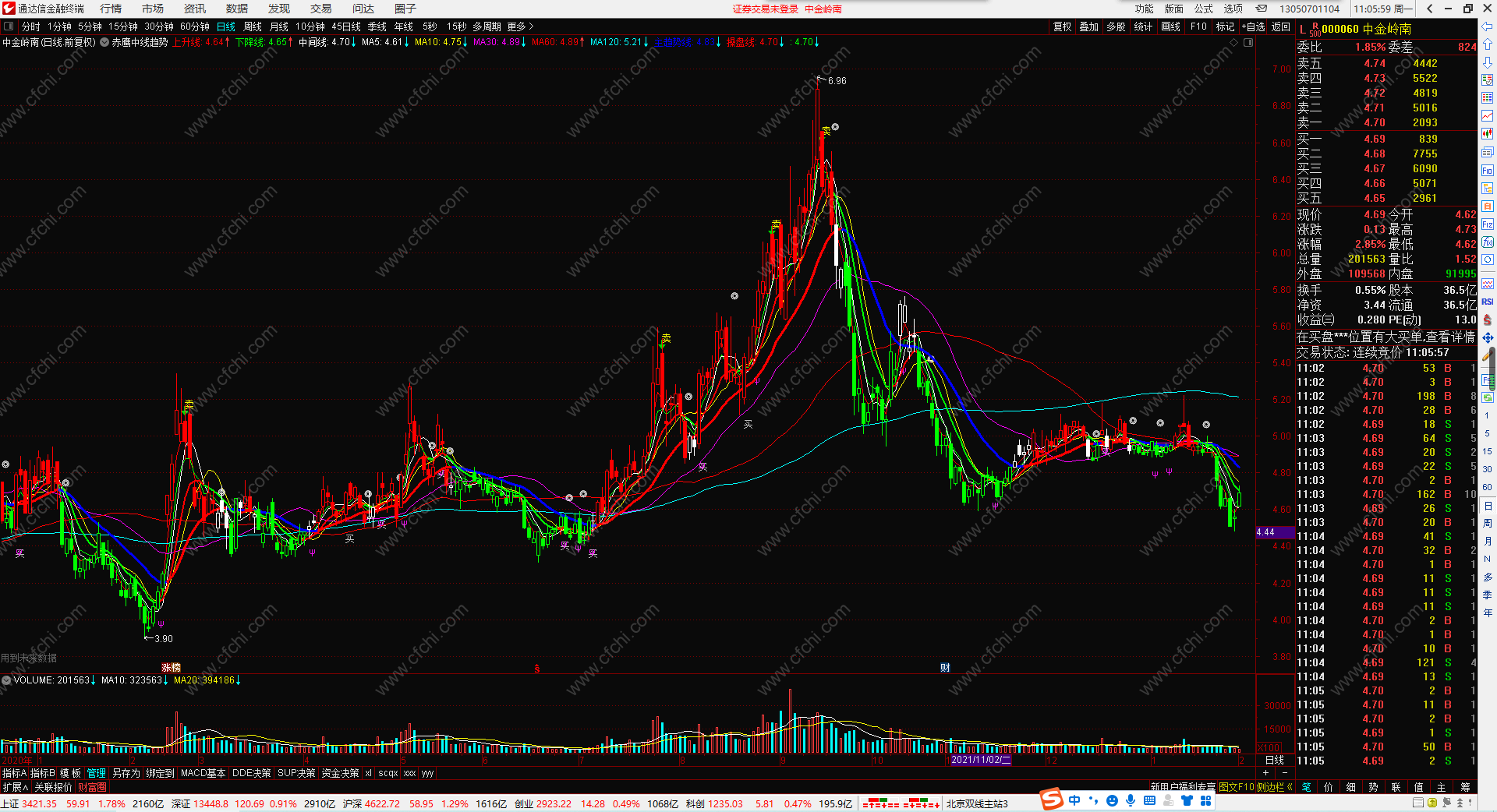1497x812 pixels.
Task: Select the 周线 weekly period
Action: coord(253,26)
